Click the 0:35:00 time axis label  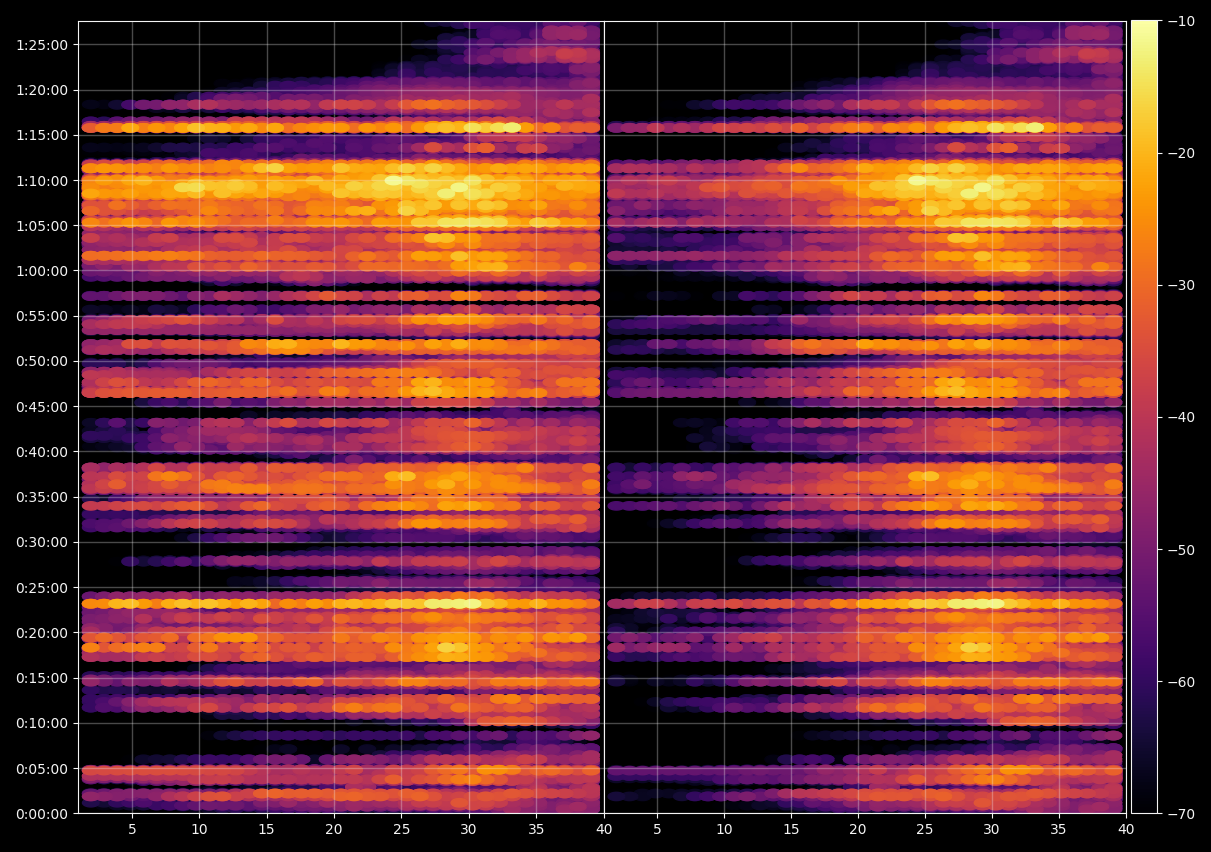coord(42,497)
